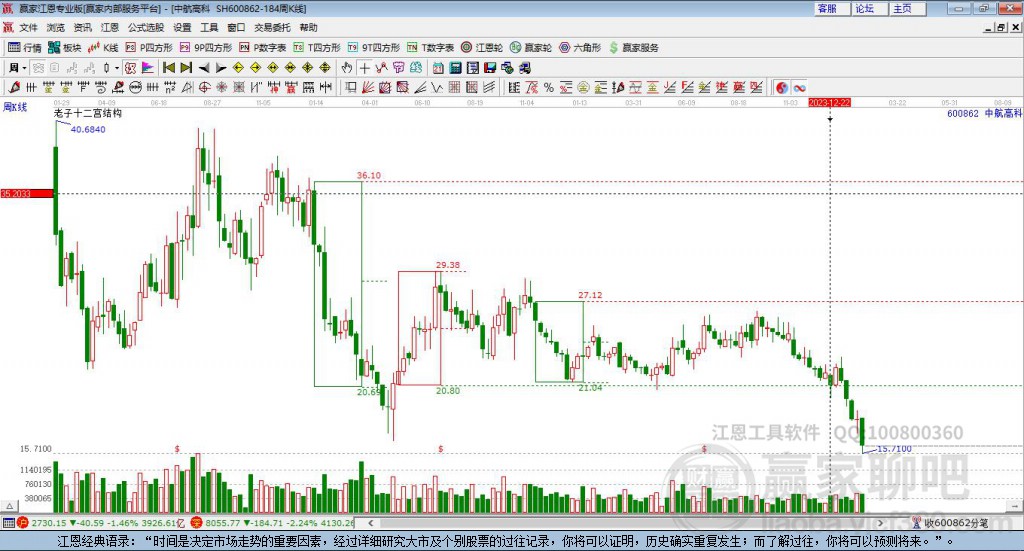The image size is (1024, 551).
Task: Select the Gann fan lines tool
Action: point(368,87)
